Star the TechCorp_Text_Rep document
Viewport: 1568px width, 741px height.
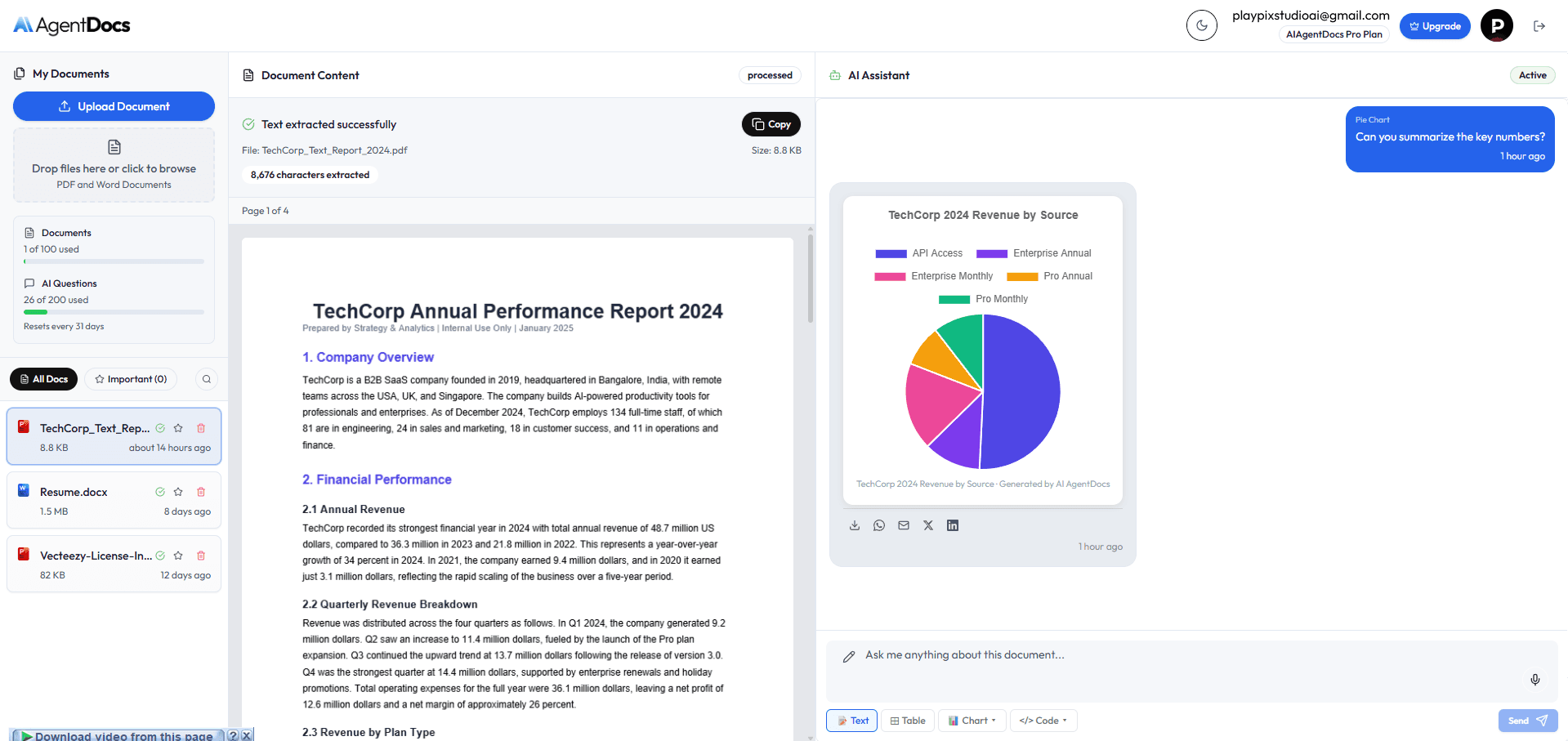[178, 428]
